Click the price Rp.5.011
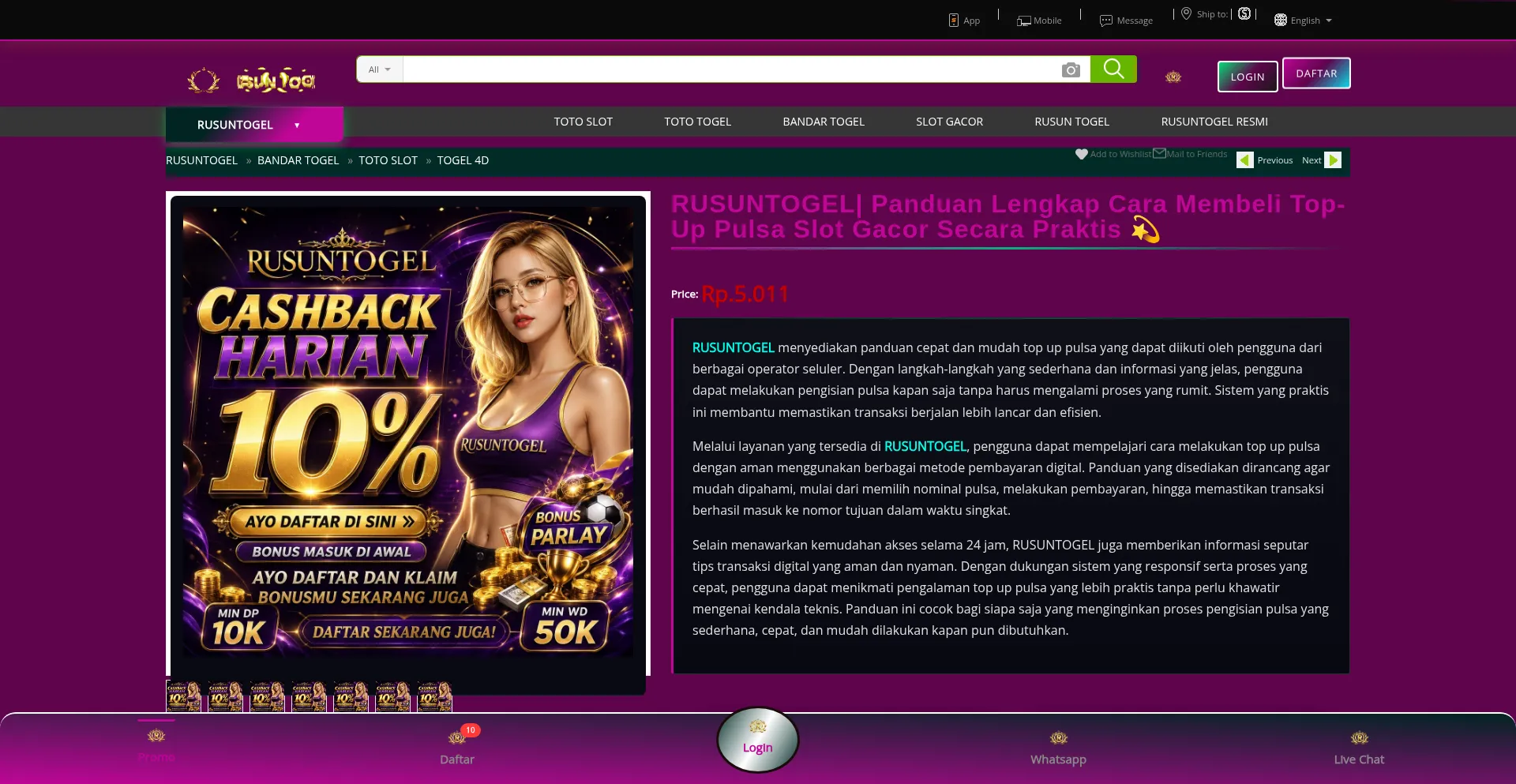Image resolution: width=1516 pixels, height=784 pixels. click(x=745, y=294)
